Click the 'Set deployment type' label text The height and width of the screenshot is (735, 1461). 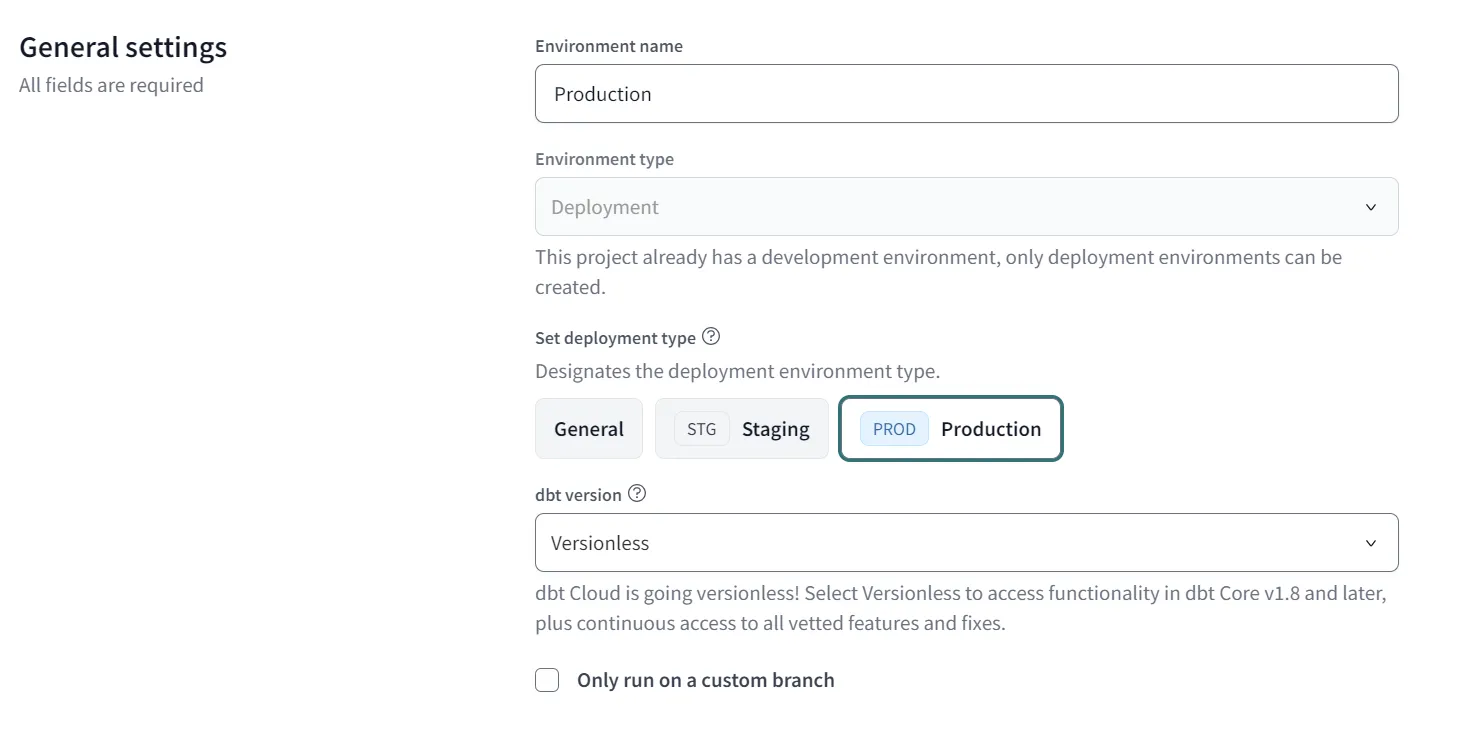(x=615, y=338)
